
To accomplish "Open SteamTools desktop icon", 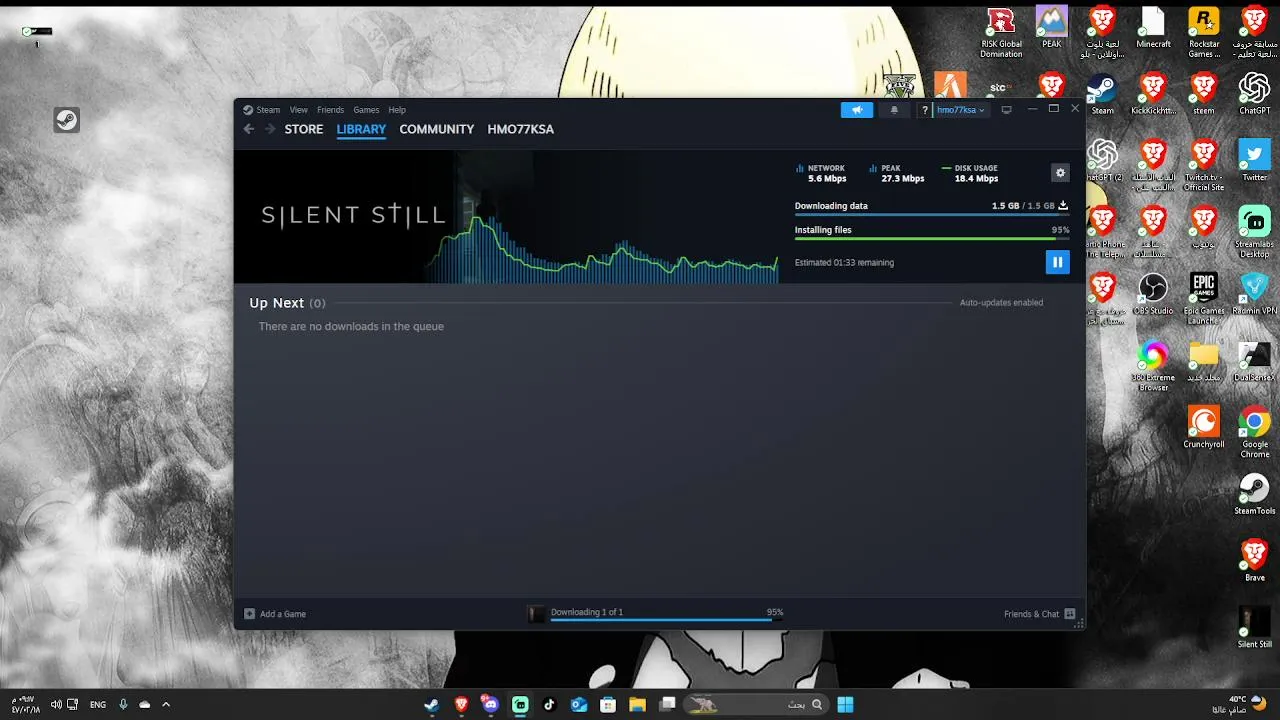I will pos(1254,494).
